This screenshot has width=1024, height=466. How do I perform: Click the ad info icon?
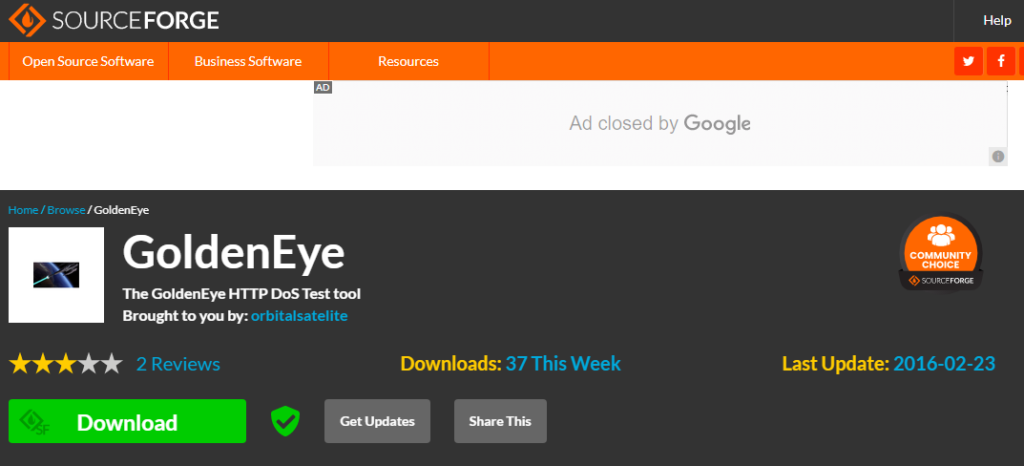pyautogui.click(x=997, y=156)
